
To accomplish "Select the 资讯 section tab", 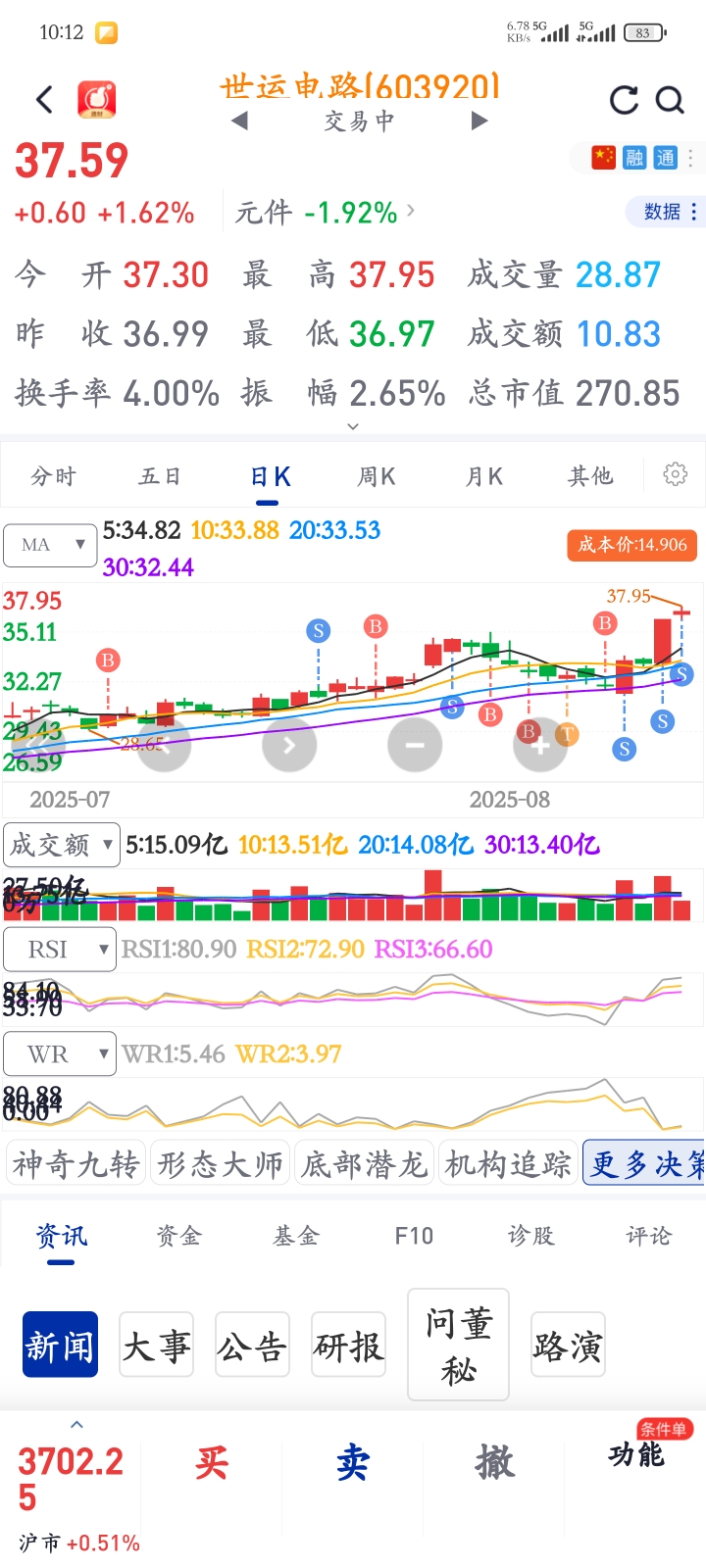I will 61,1236.
